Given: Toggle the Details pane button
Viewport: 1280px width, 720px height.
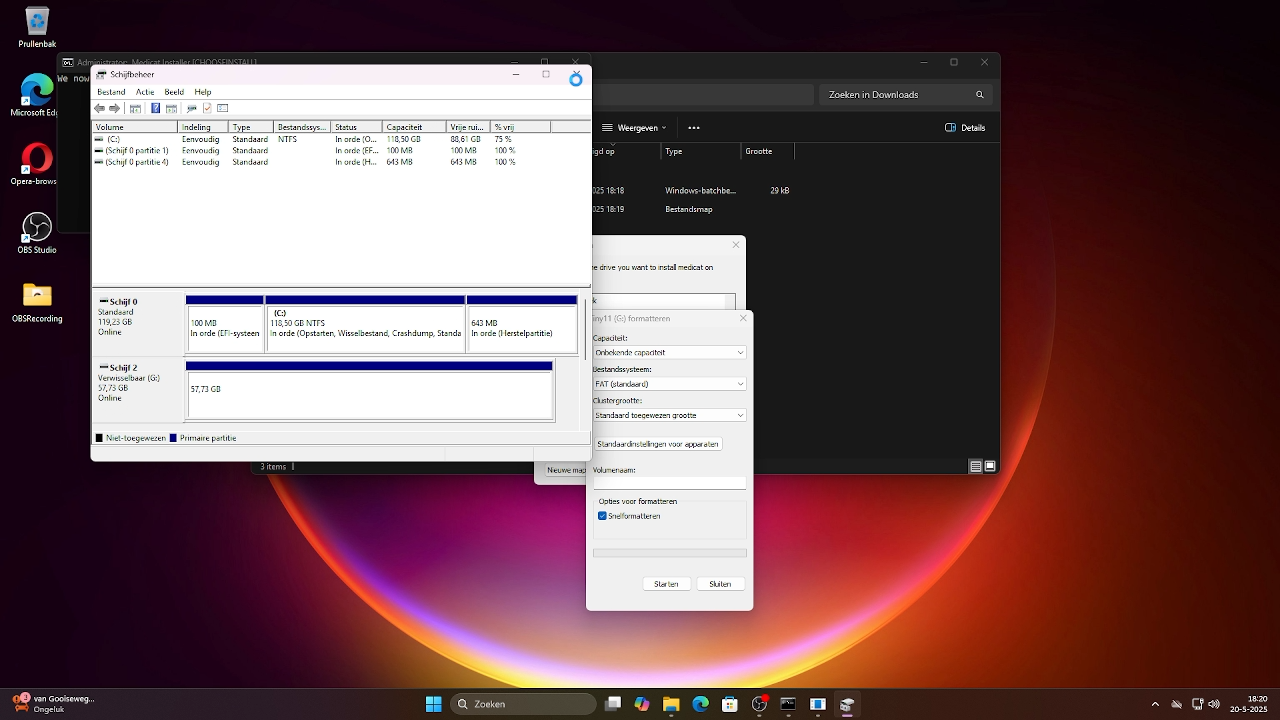Looking at the screenshot, I should point(965,128).
